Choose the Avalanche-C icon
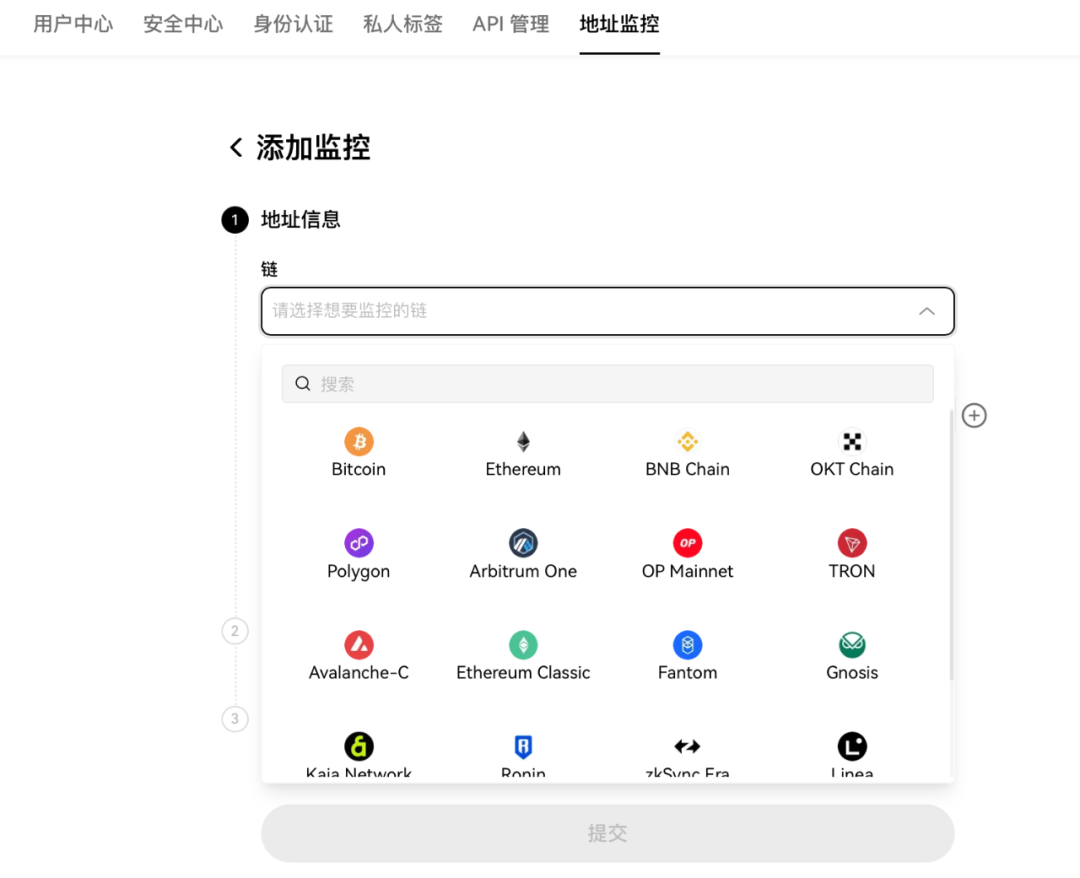Screen dimensions: 1080x878 pos(359,645)
